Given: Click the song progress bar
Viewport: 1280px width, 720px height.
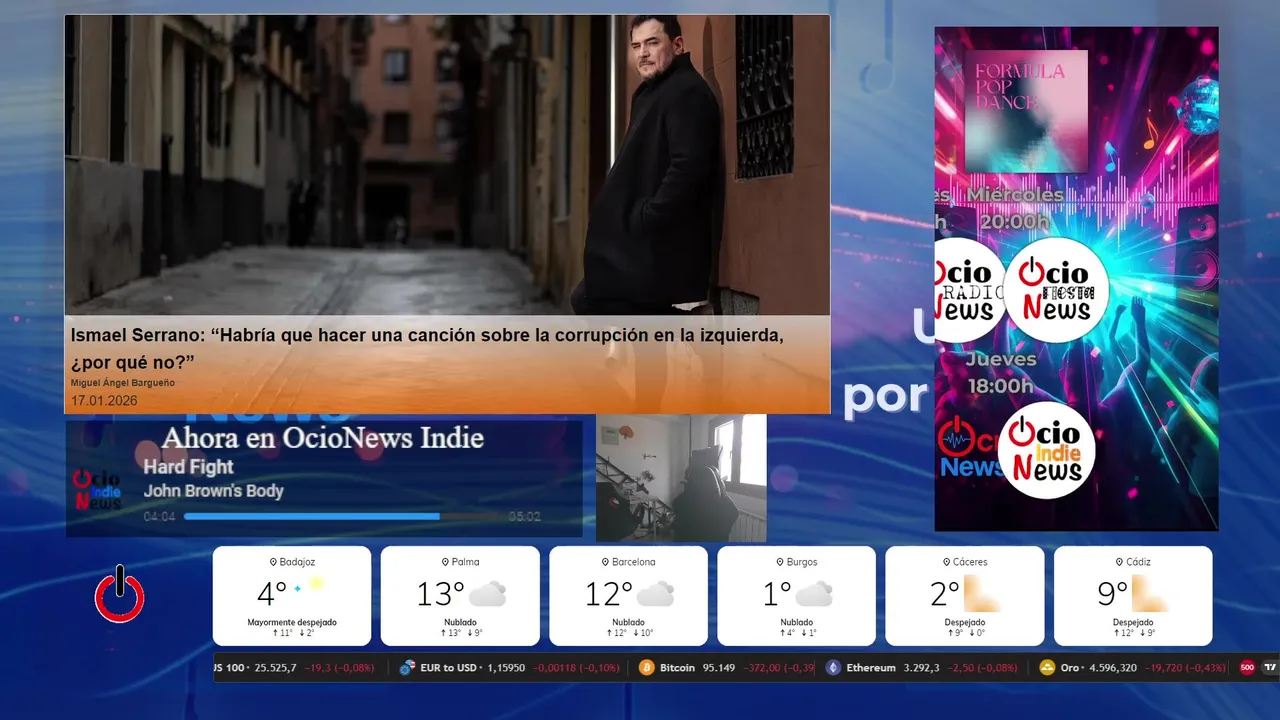Looking at the screenshot, I should click(342, 516).
